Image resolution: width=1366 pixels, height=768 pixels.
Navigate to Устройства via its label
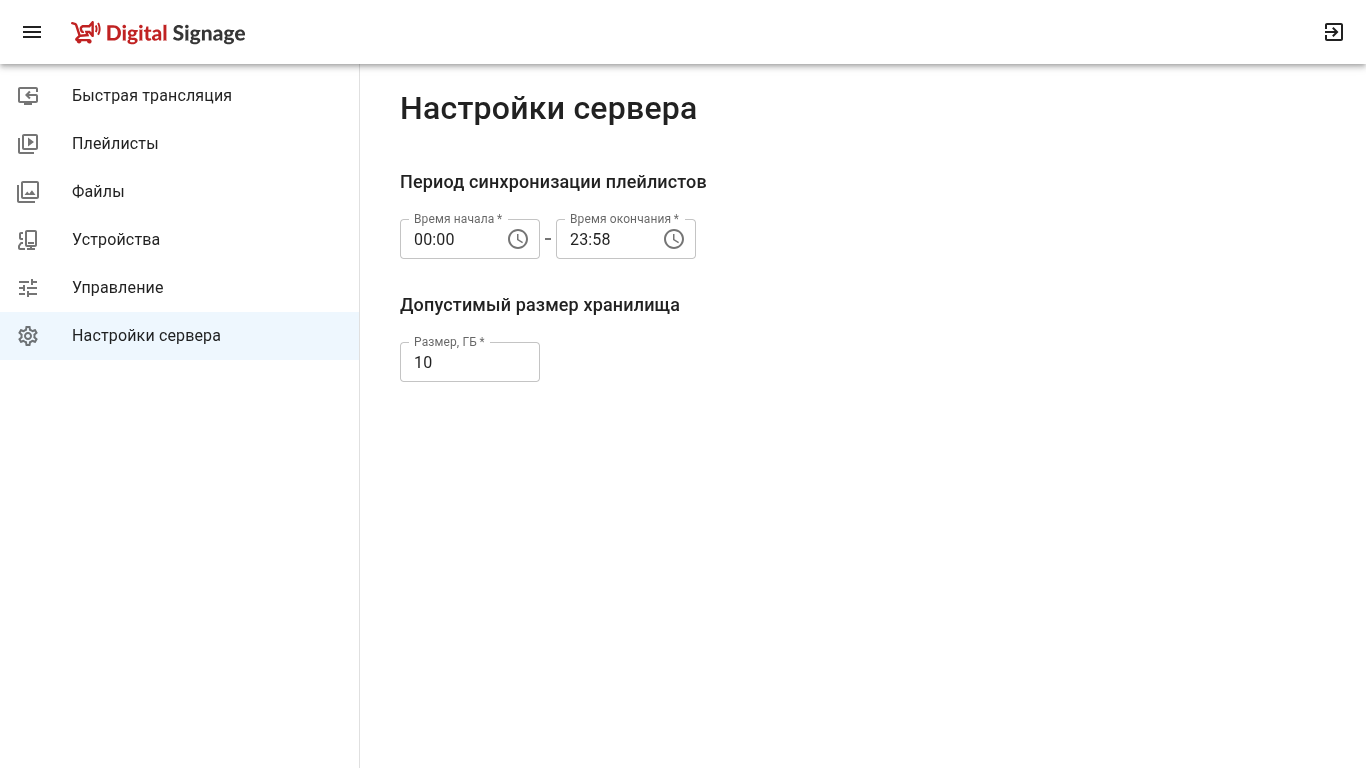[116, 240]
